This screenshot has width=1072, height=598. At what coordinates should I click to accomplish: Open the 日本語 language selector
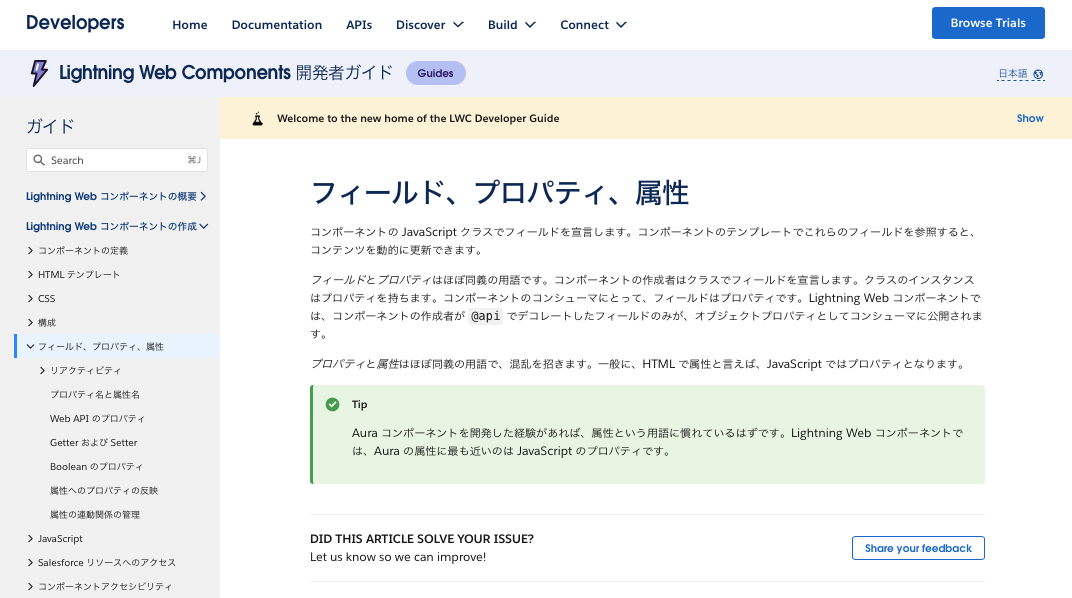(x=1020, y=74)
